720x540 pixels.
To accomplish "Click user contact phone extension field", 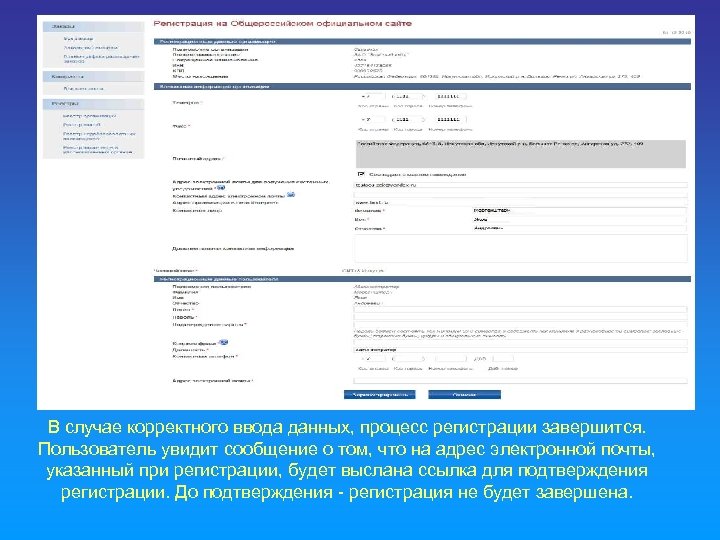I will coord(503,359).
